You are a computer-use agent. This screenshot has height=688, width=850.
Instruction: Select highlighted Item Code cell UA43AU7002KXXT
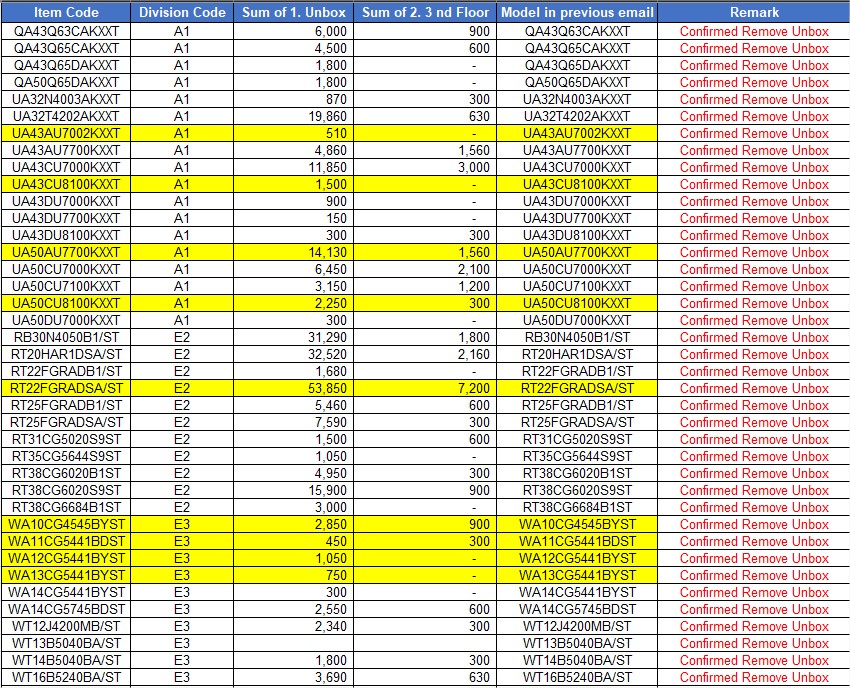[x=66, y=133]
